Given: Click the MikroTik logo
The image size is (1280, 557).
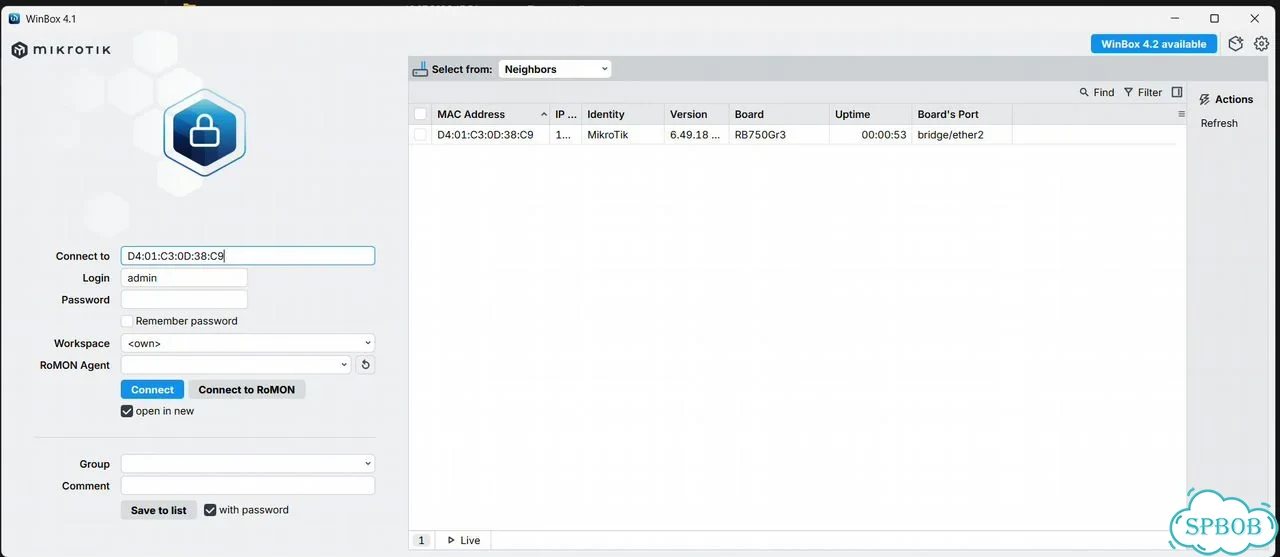Looking at the screenshot, I should pyautogui.click(x=61, y=50).
